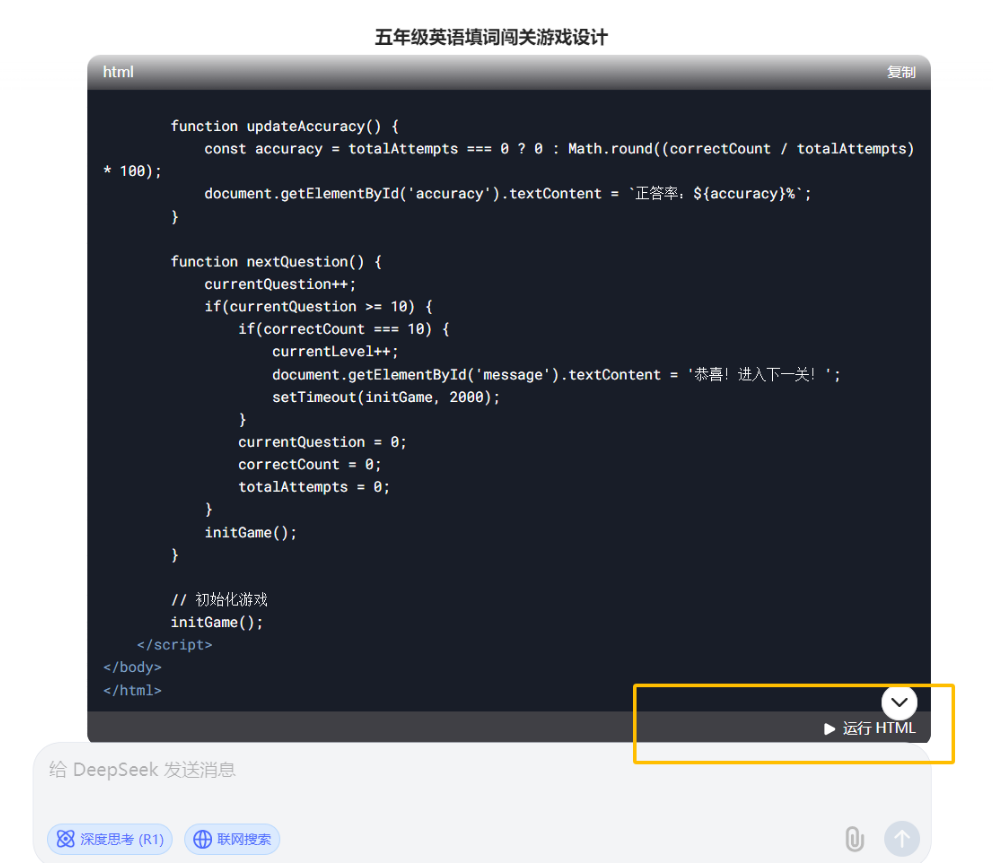
Task: Click the scroll-to-bottom chevron button
Action: [x=899, y=702]
